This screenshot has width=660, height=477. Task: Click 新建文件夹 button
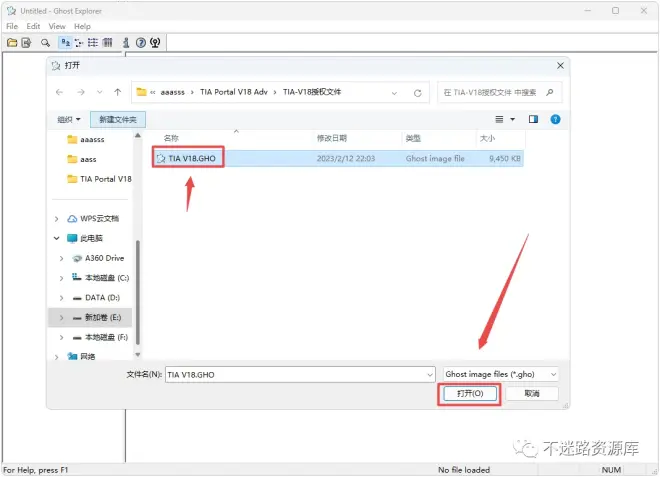click(118, 120)
